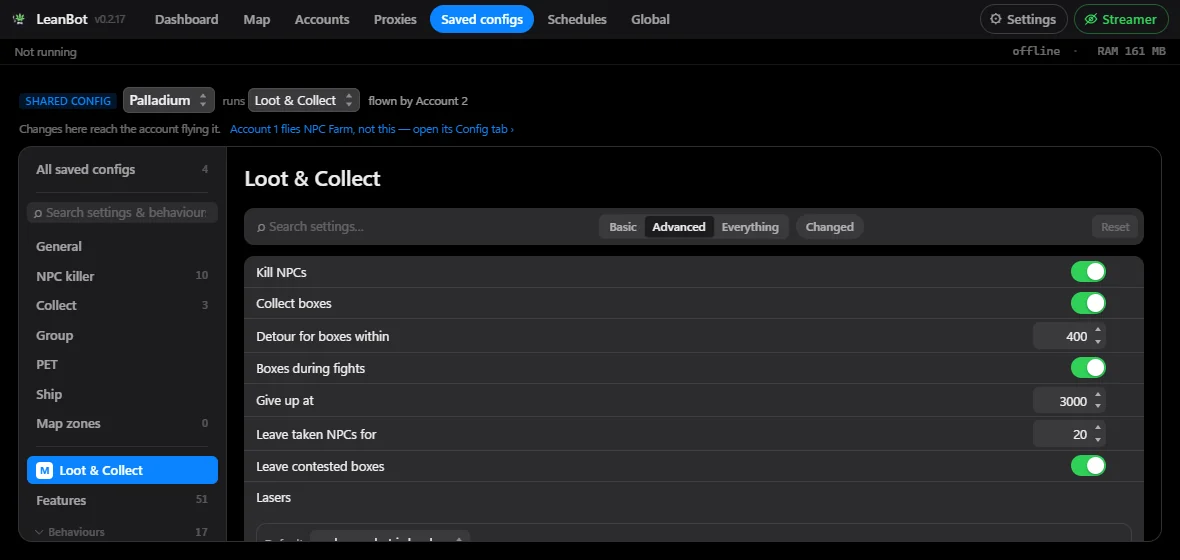Toggle Streamer mode button
This screenshot has height=560, width=1180.
pos(1121,20)
